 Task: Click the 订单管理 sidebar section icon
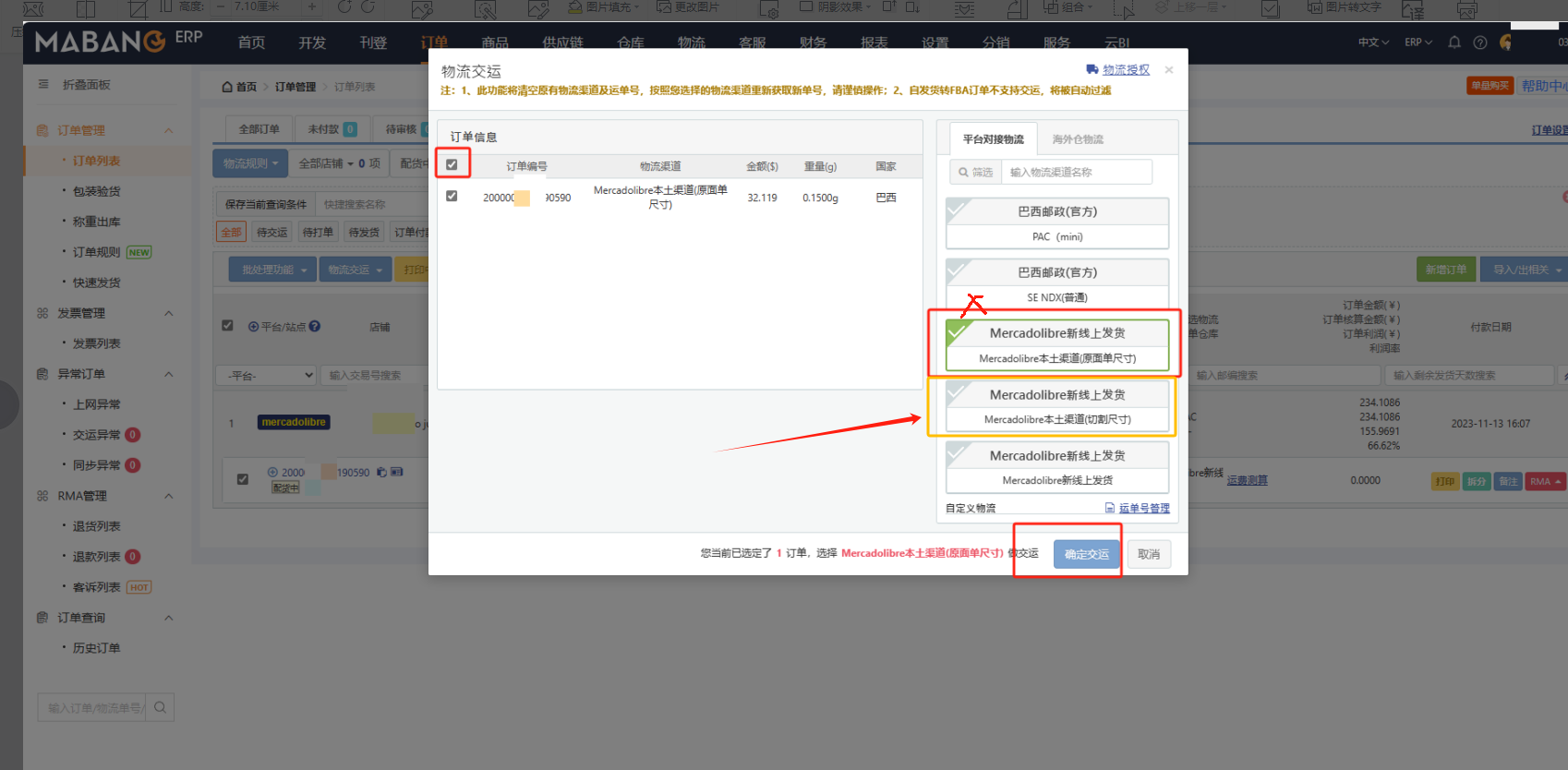point(42,130)
